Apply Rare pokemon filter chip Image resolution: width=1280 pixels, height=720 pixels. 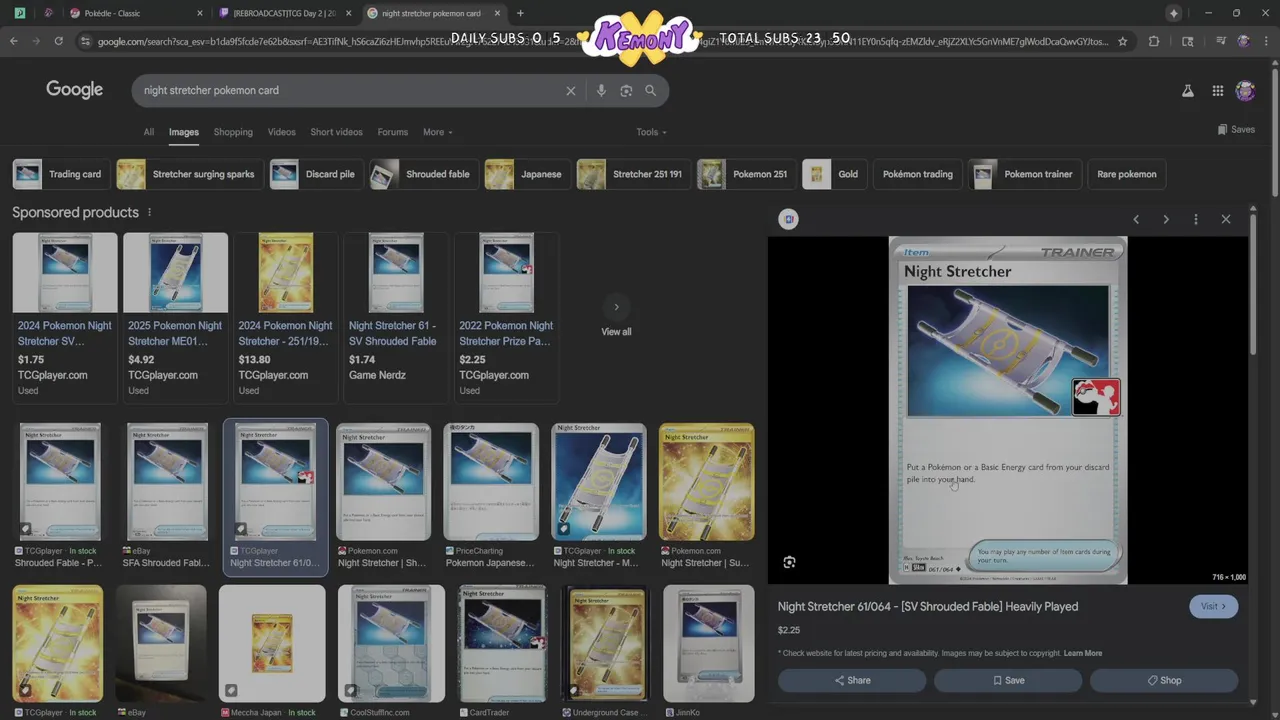coord(1126,174)
